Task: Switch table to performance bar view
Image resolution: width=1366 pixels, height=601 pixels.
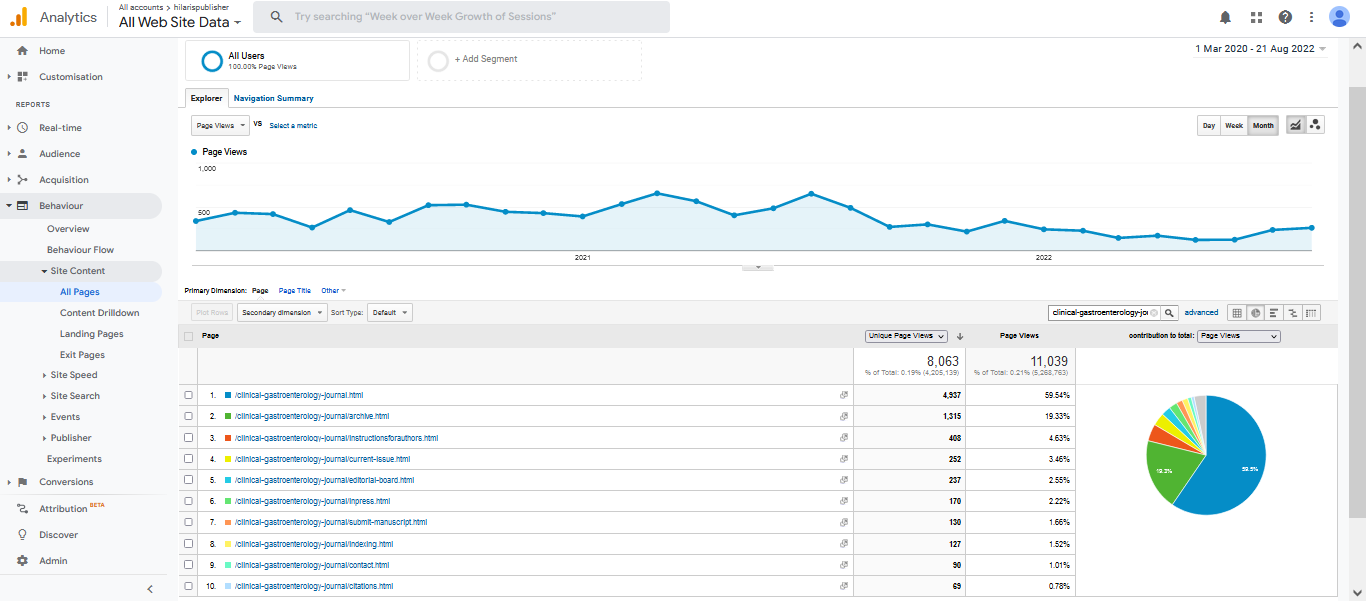Action: [1274, 313]
